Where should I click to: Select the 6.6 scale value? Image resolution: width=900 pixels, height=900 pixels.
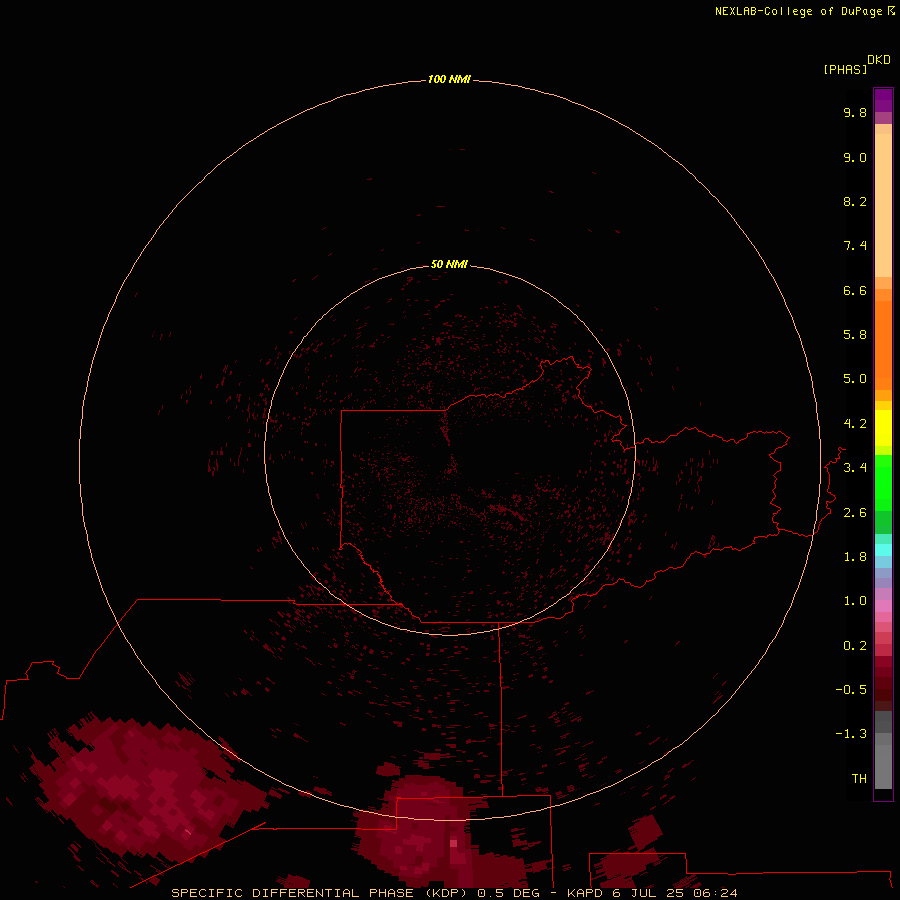coord(855,290)
